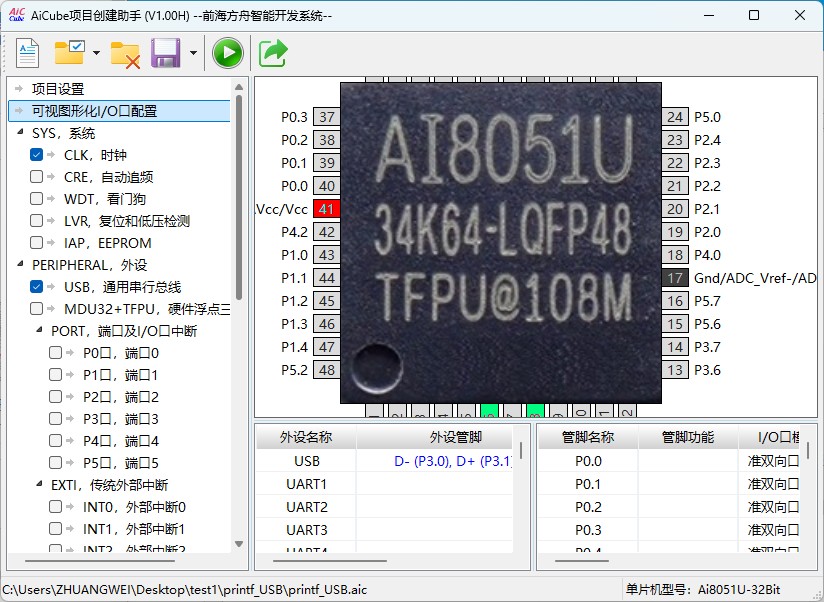Select the 项目设置 tree item
Viewport: 824px width, 602px height.
coord(58,89)
